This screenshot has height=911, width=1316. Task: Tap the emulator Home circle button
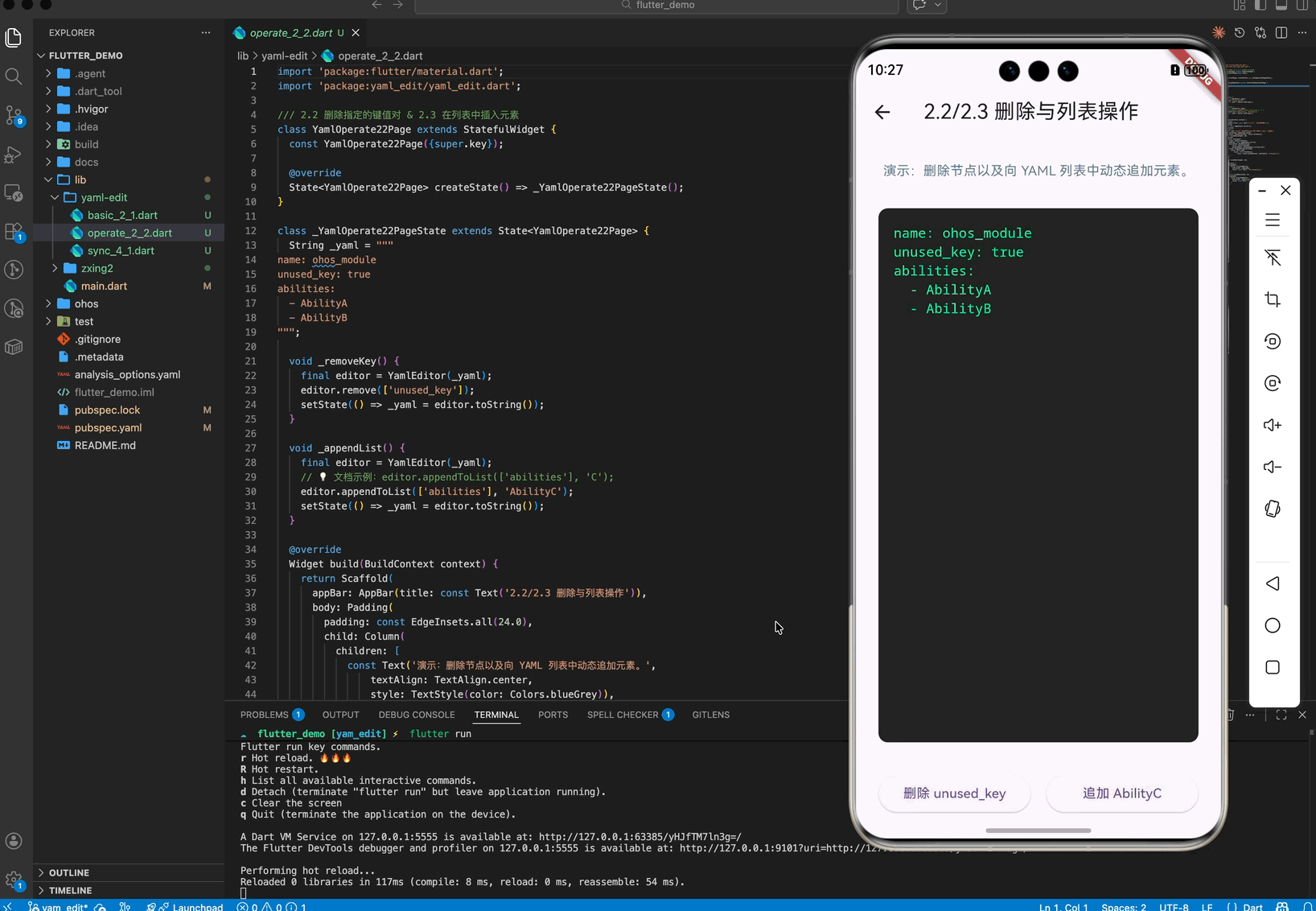[x=1273, y=625]
